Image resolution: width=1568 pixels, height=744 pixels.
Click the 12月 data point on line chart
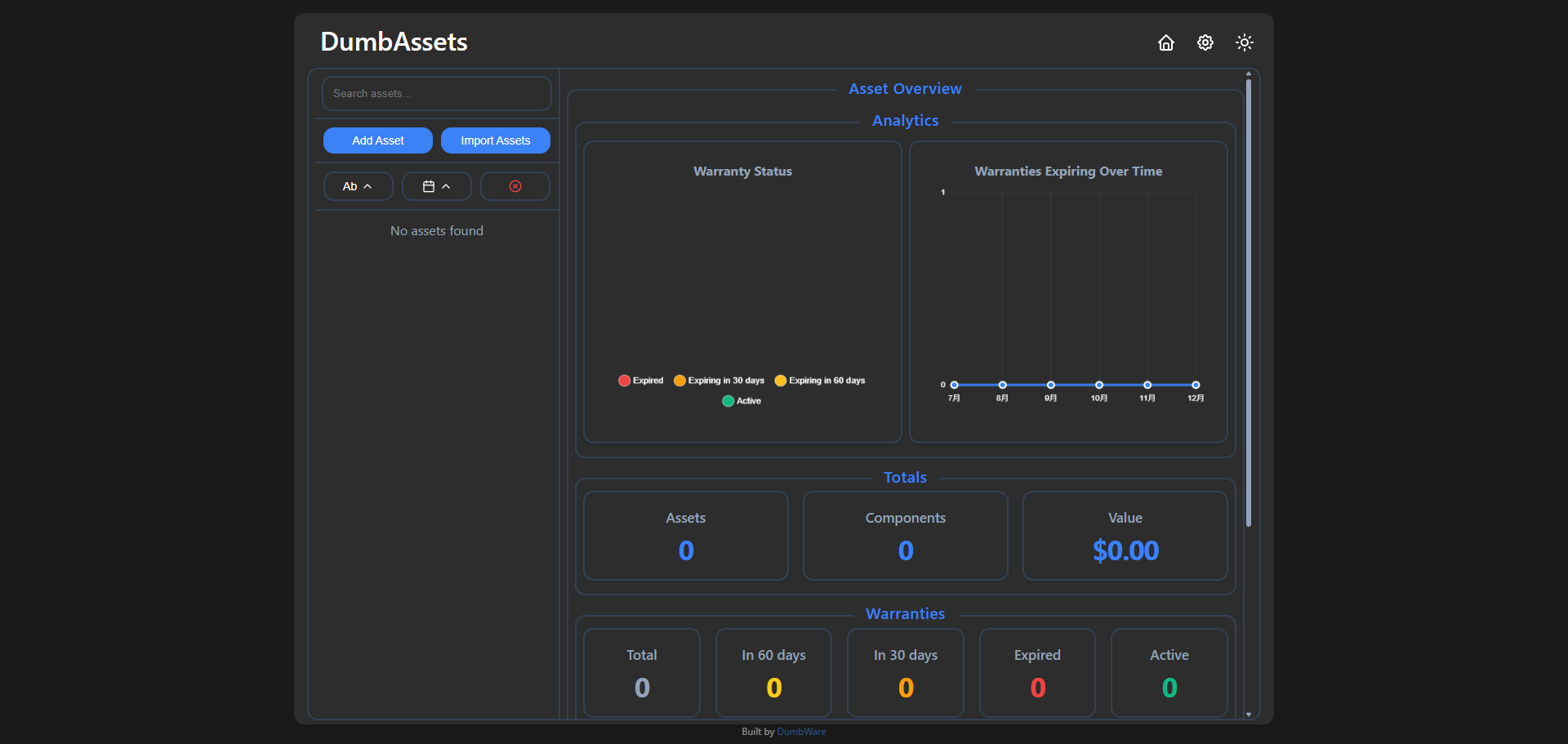click(1196, 385)
